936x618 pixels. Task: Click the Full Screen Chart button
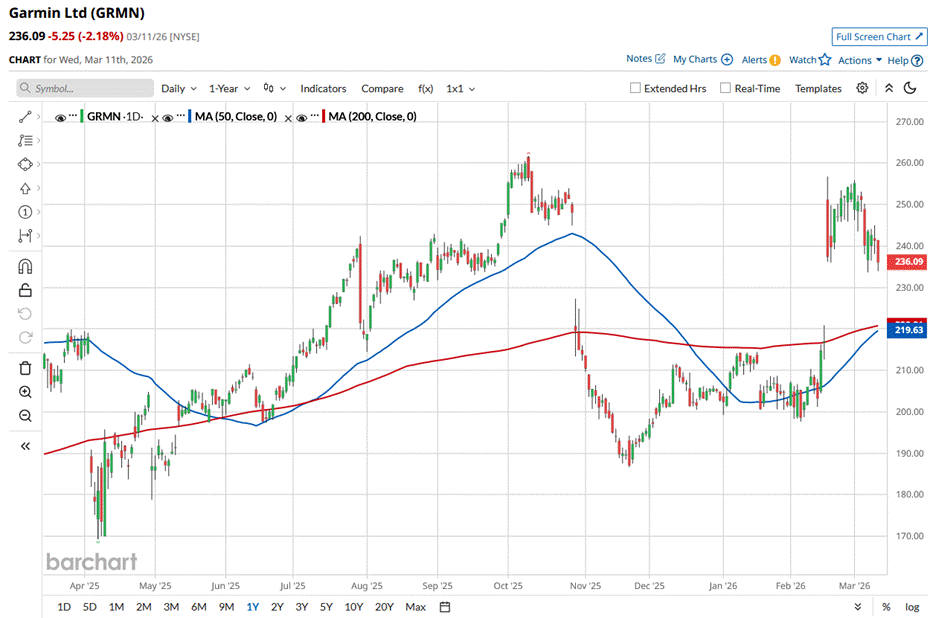click(x=879, y=37)
